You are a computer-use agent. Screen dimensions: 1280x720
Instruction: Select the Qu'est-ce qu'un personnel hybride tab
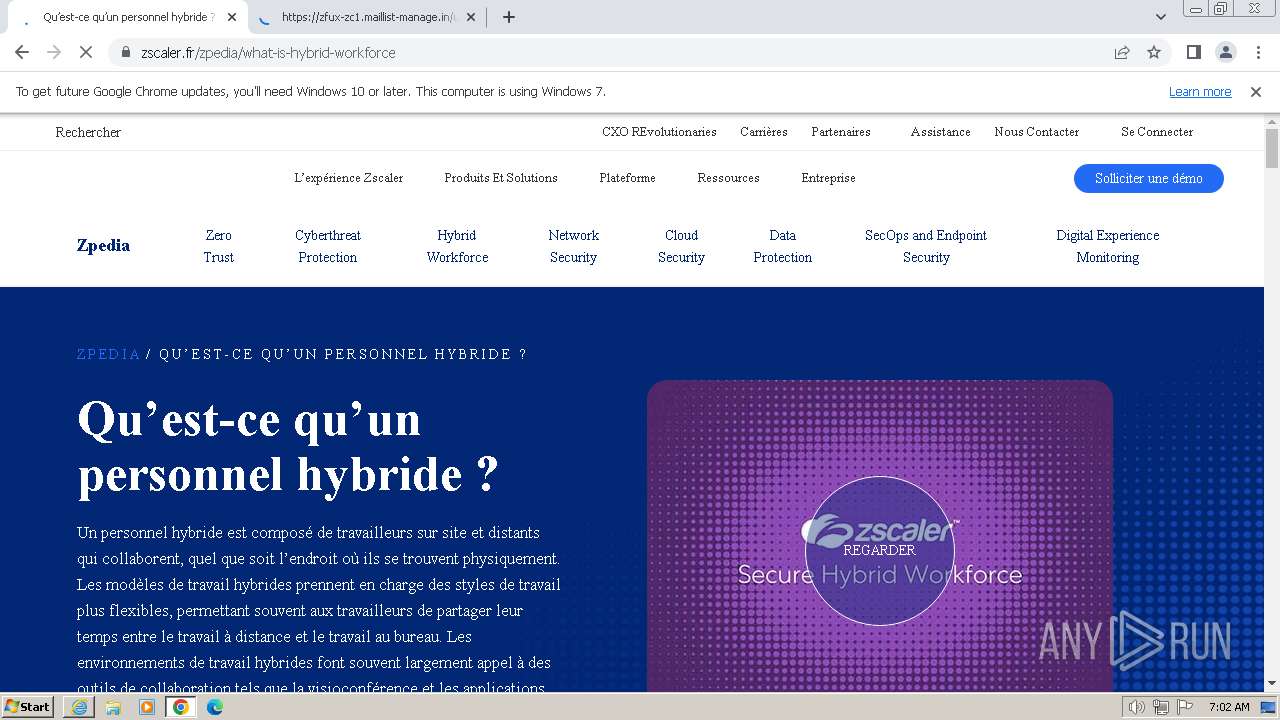click(128, 17)
